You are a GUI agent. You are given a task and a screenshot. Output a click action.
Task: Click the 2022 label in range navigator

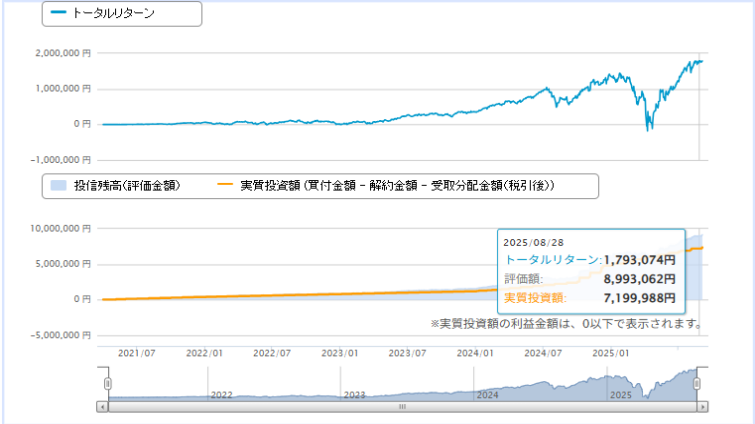pos(221,395)
